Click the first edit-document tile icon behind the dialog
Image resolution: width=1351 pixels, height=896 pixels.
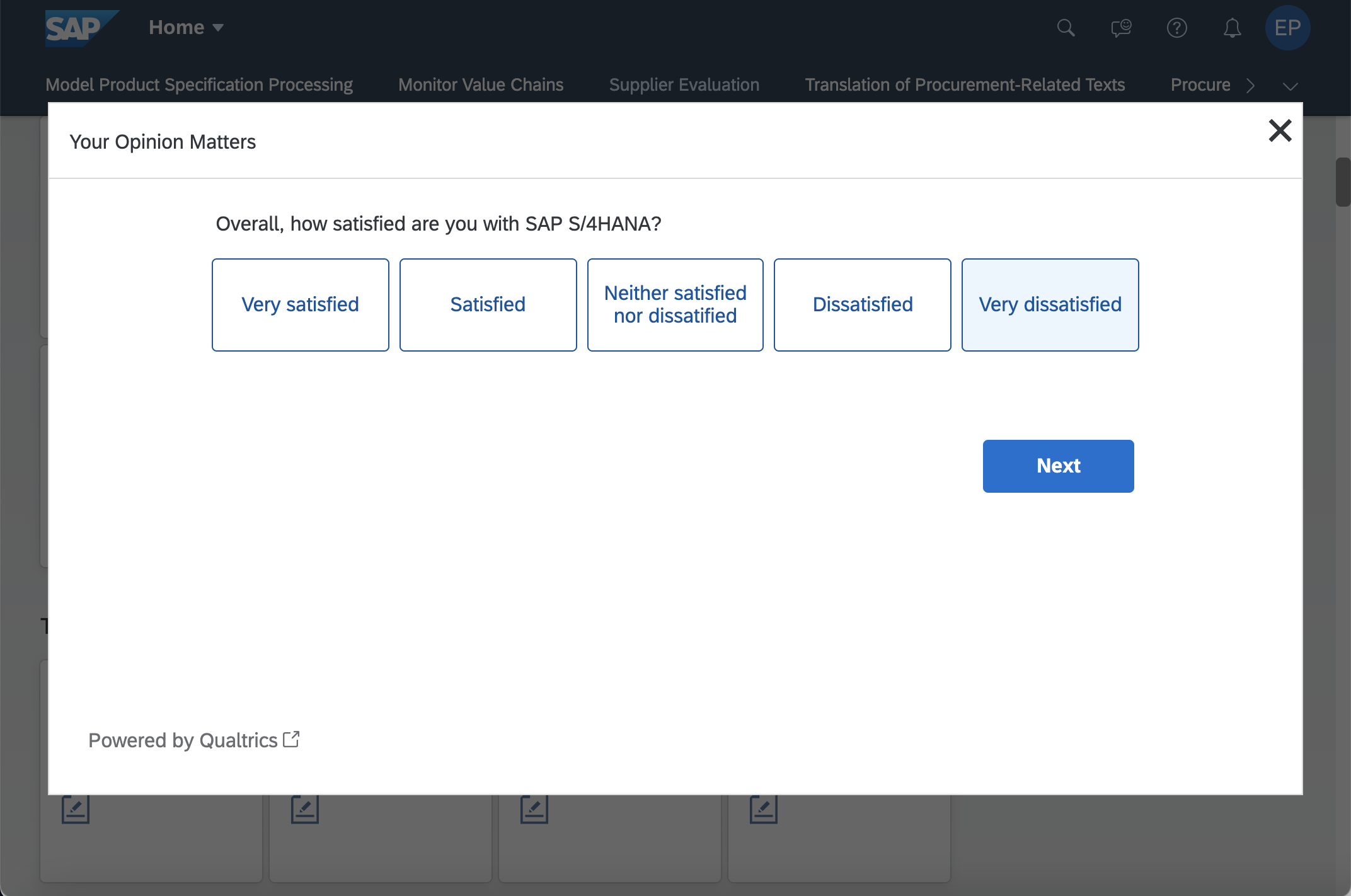pos(76,809)
